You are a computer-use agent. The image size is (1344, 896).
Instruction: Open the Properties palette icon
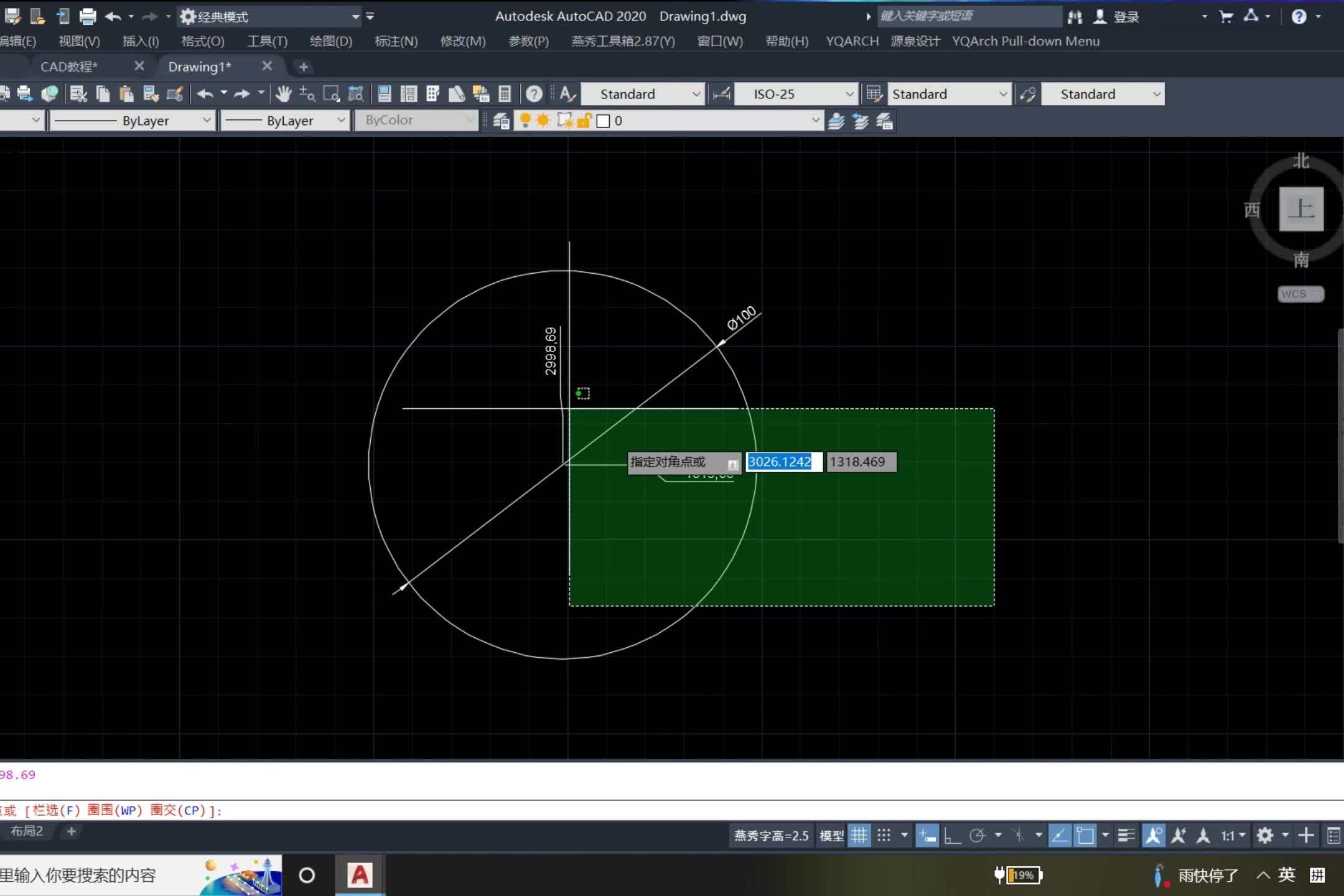(x=385, y=94)
